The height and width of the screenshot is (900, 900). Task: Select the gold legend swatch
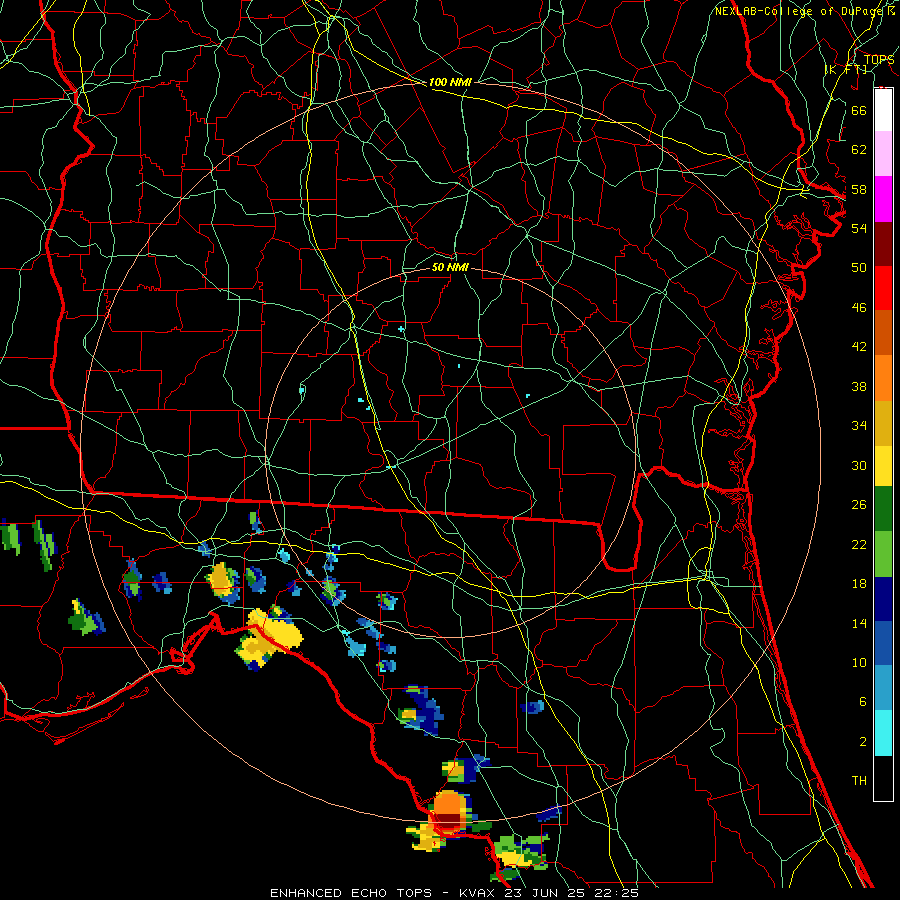(883, 423)
